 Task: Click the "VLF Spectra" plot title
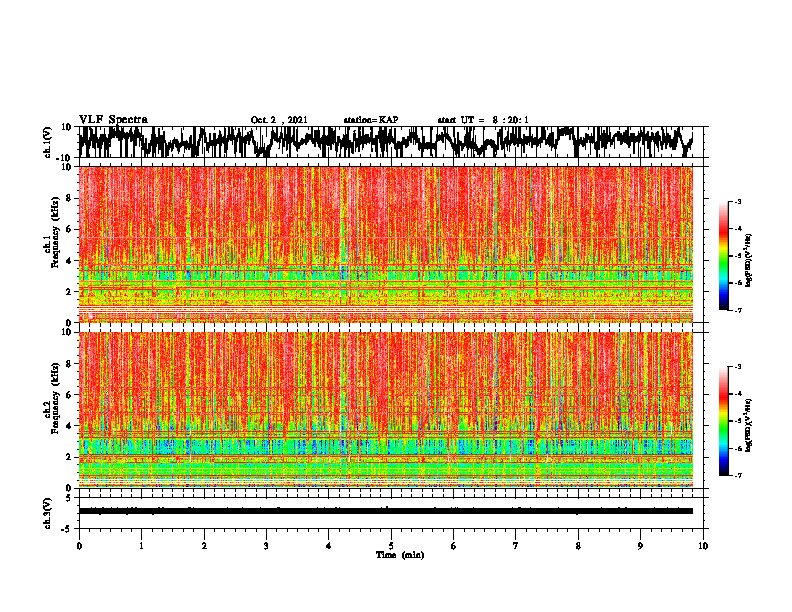(x=113, y=120)
